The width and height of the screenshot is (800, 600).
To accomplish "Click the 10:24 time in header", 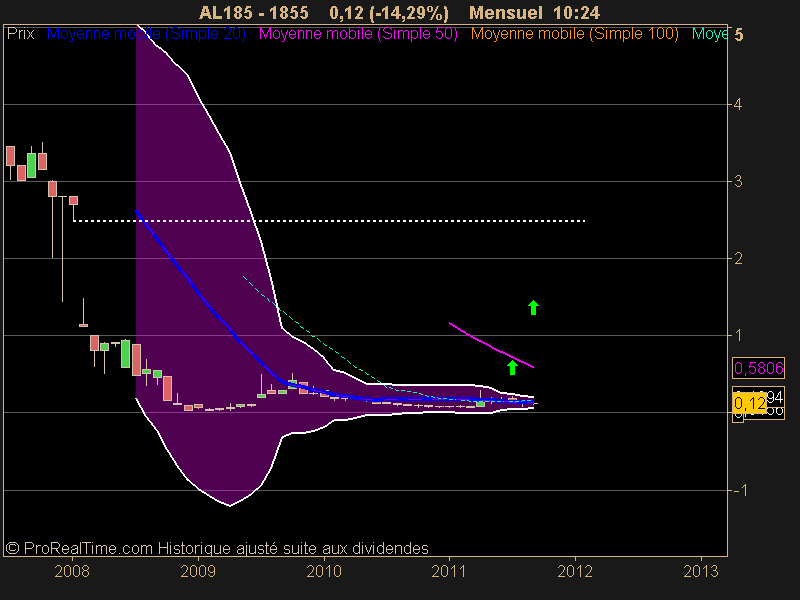I will [x=576, y=13].
